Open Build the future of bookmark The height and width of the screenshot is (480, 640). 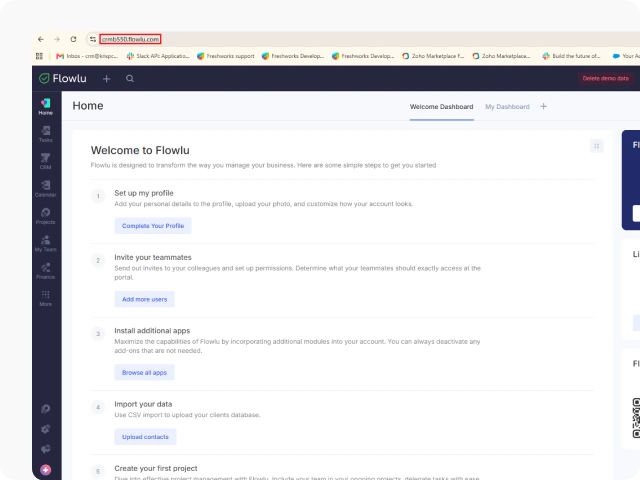pyautogui.click(x=571, y=56)
